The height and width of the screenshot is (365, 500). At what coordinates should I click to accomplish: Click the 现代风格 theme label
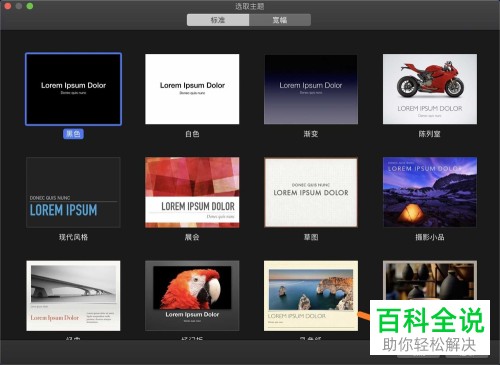coord(73,237)
